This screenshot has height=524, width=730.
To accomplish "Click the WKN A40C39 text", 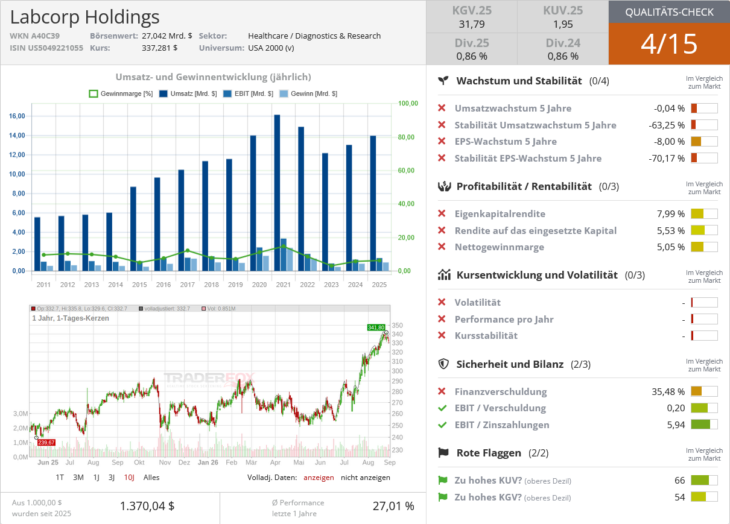I will (x=35, y=36).
